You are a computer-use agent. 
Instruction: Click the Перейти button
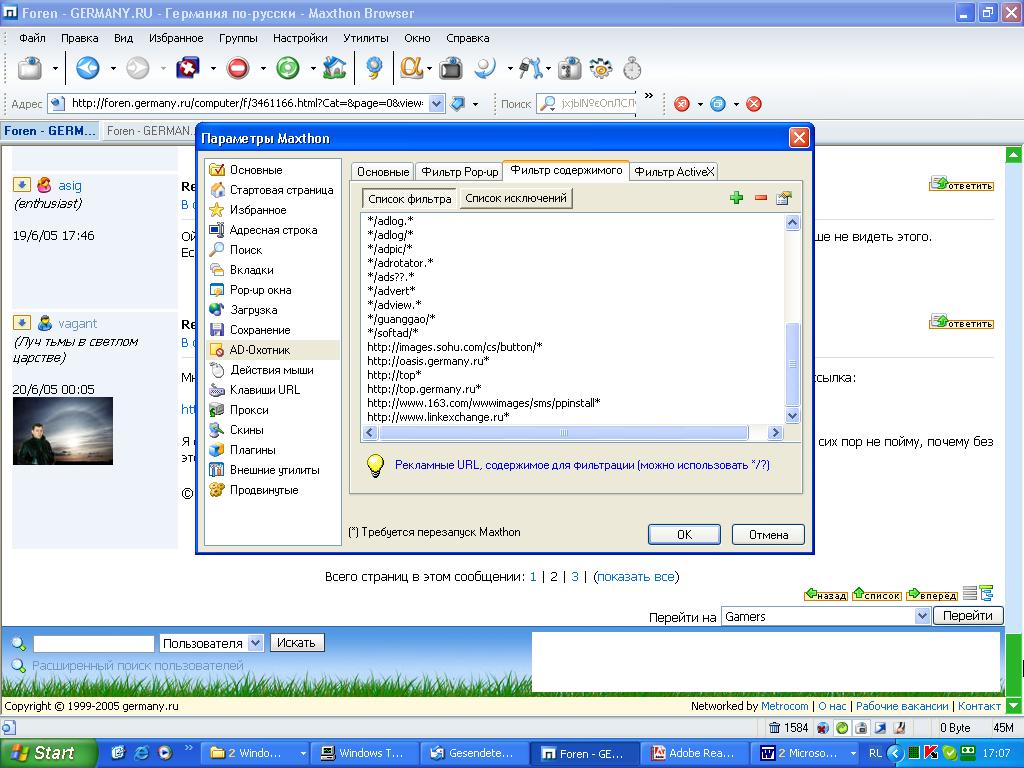968,615
